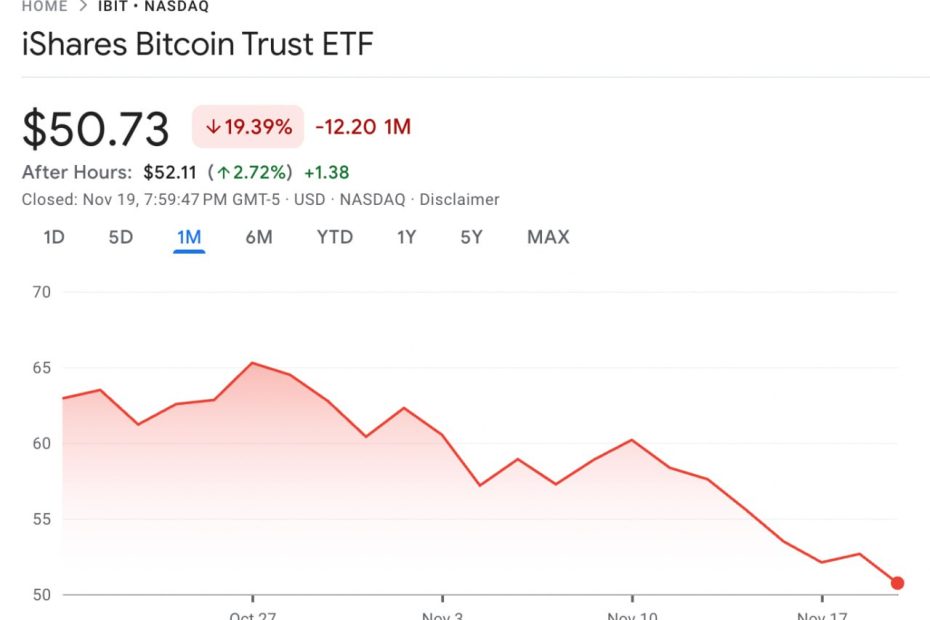Select the 1Y time range
Screen dimensions: 930x620
(406, 237)
